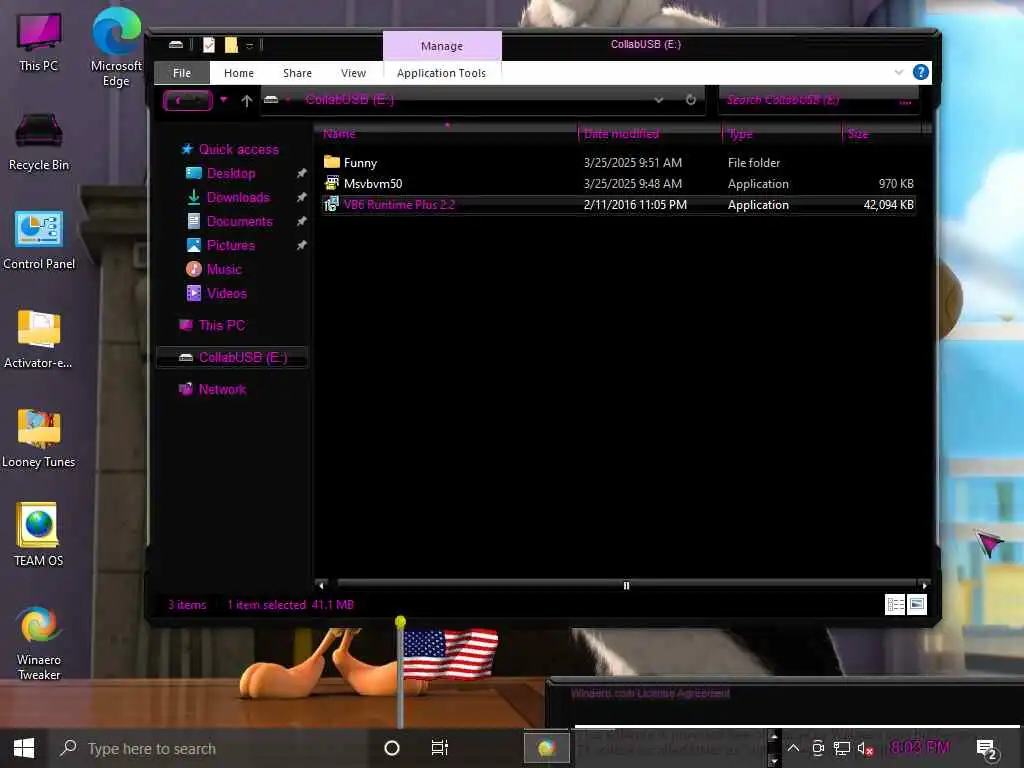Open Task View on the taskbar
The width and height of the screenshot is (1024, 768).
[x=440, y=748]
